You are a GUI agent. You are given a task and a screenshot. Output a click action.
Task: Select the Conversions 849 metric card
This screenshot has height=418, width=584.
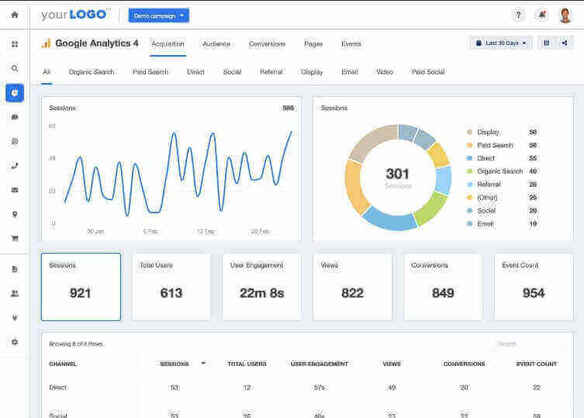pyautogui.click(x=443, y=287)
